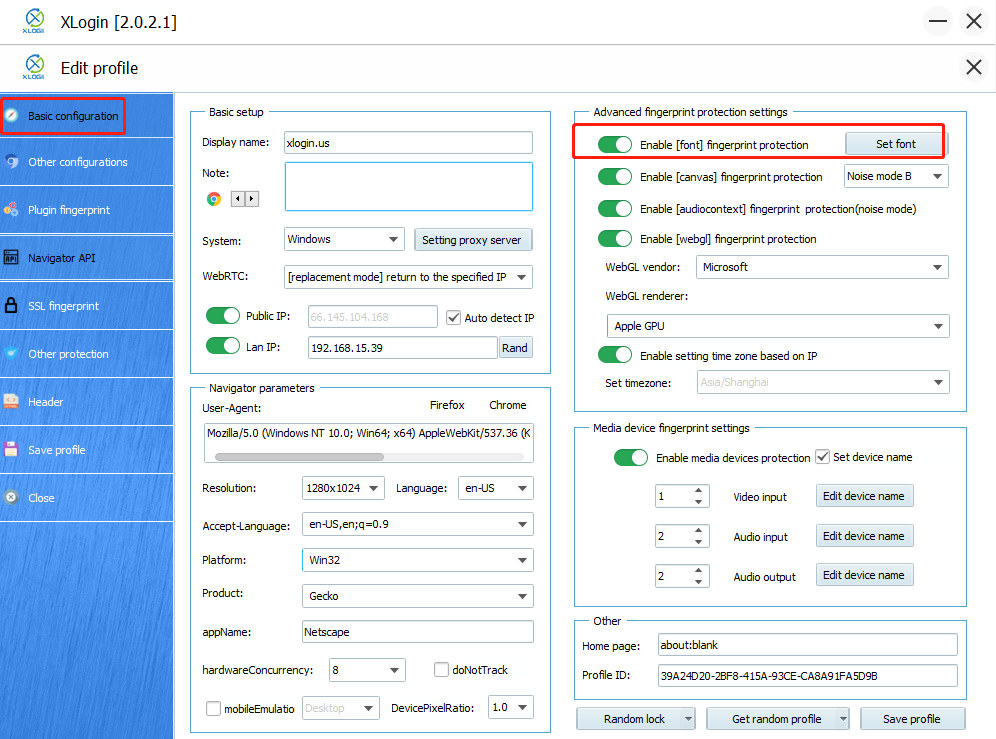Click Edit device name for Audio output
996x739 pixels.
[864, 574]
